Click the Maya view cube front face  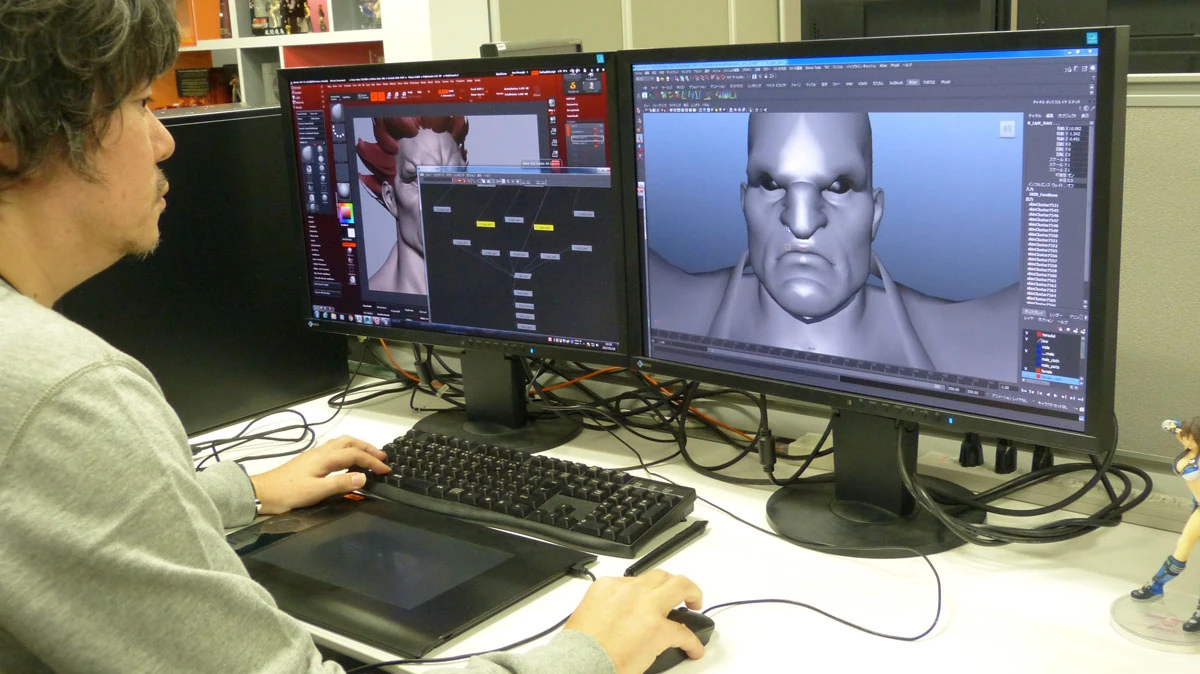tap(1007, 128)
